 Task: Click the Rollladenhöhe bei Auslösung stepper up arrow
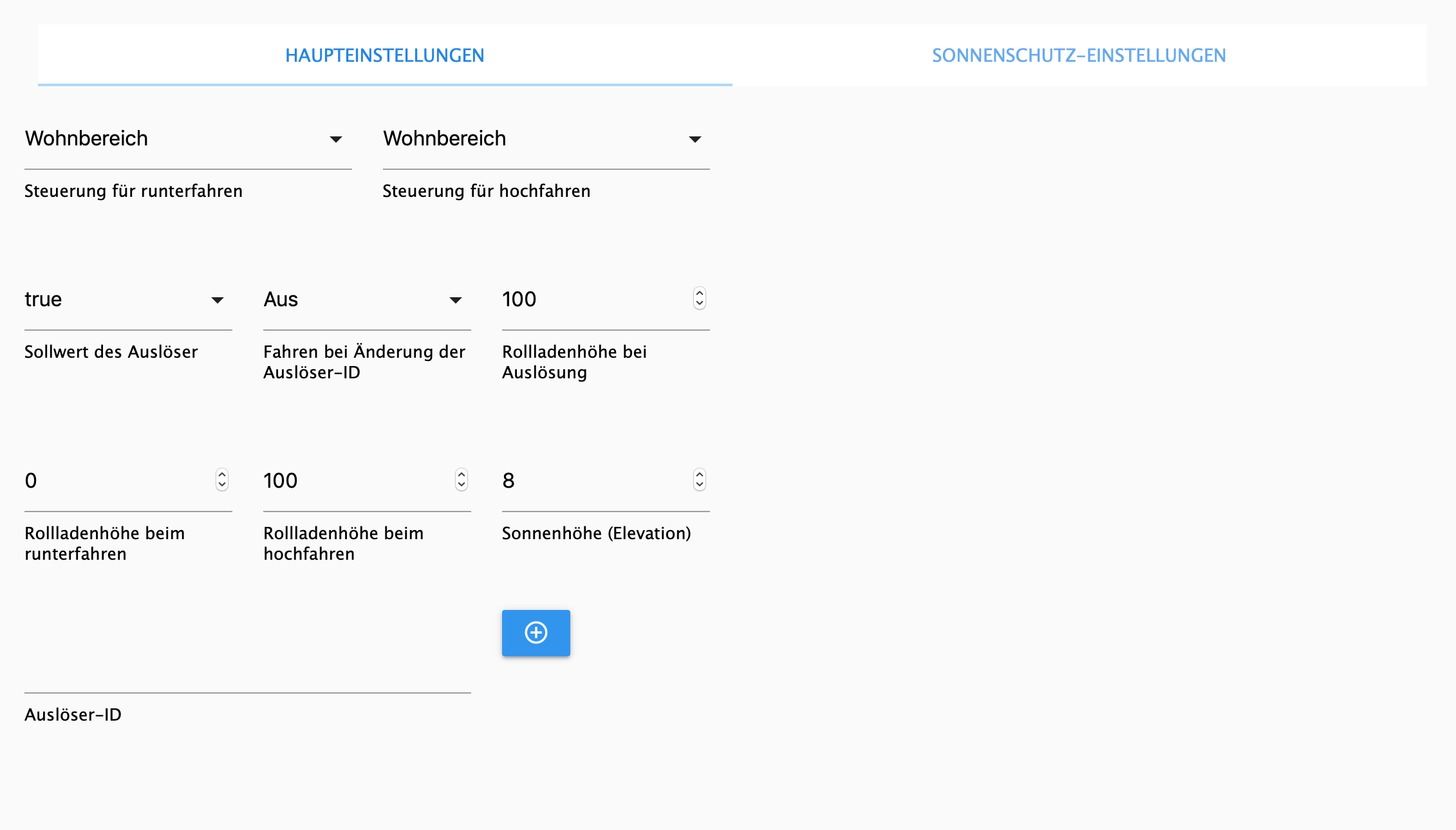coord(700,293)
